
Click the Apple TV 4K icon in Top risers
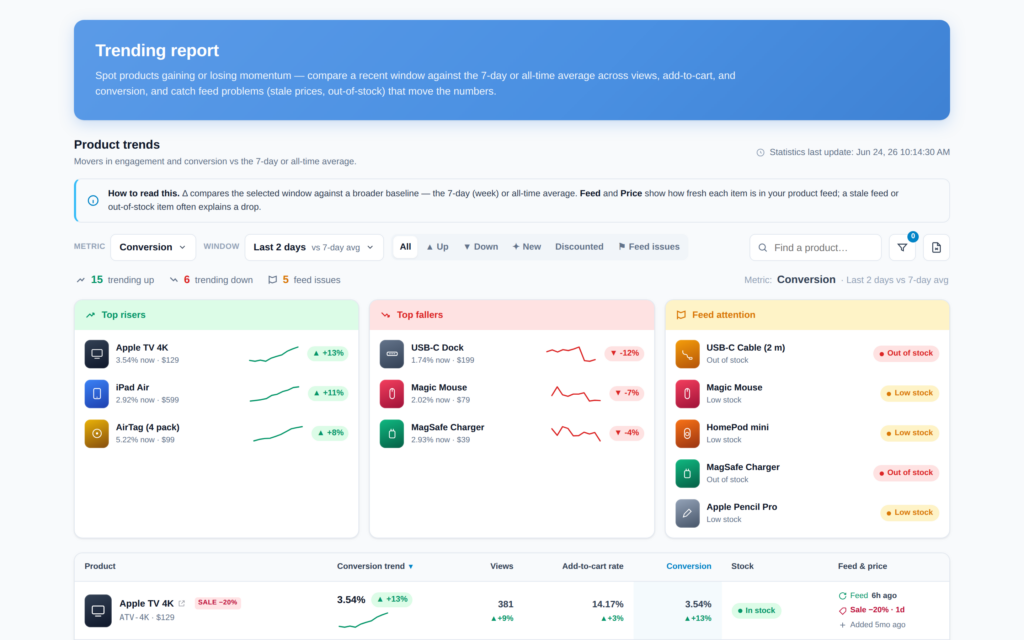point(97,354)
